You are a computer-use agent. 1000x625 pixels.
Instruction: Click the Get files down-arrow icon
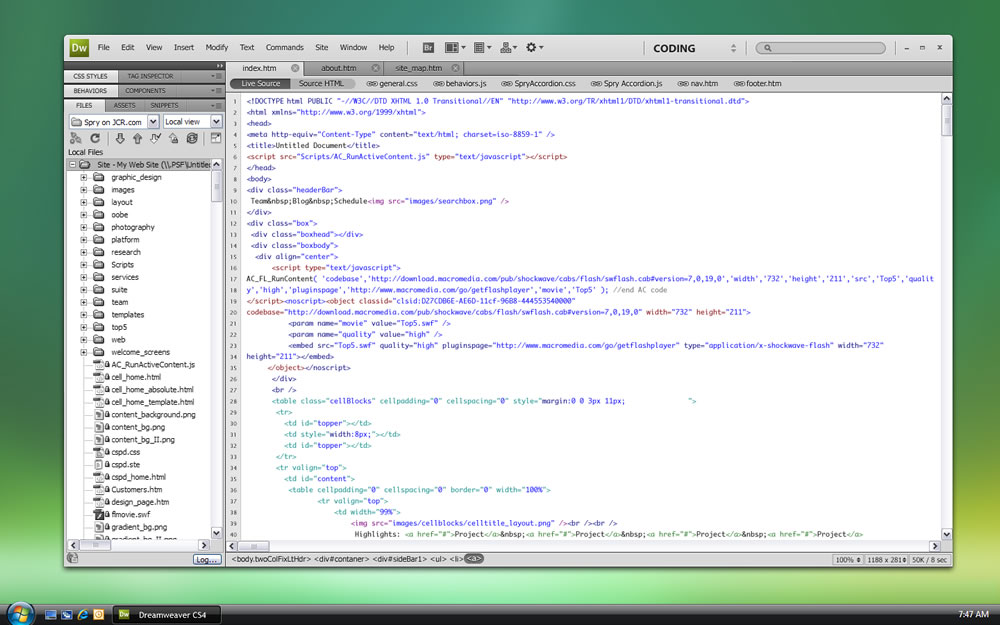click(x=120, y=138)
